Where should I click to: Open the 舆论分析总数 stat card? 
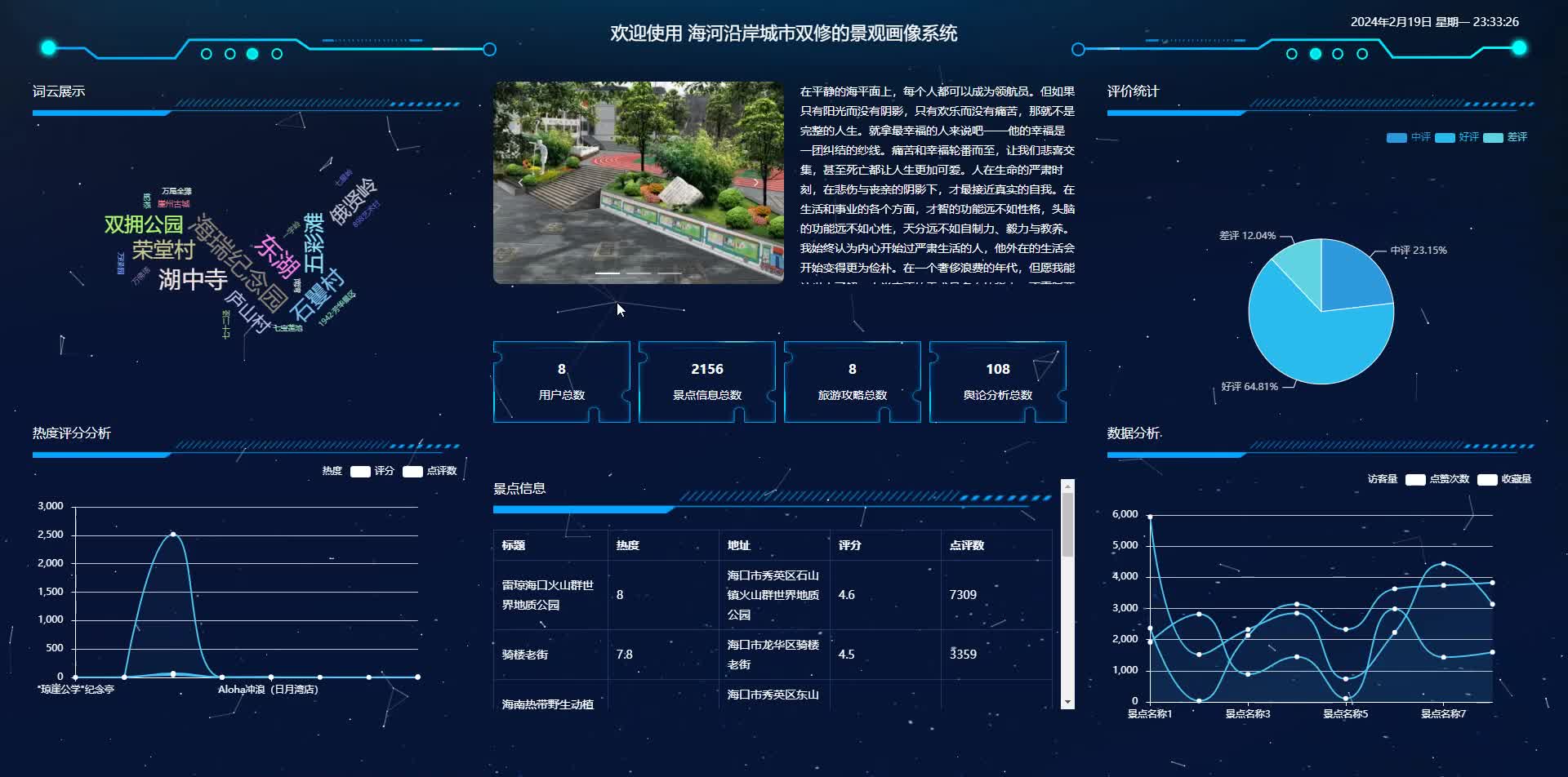(x=998, y=382)
